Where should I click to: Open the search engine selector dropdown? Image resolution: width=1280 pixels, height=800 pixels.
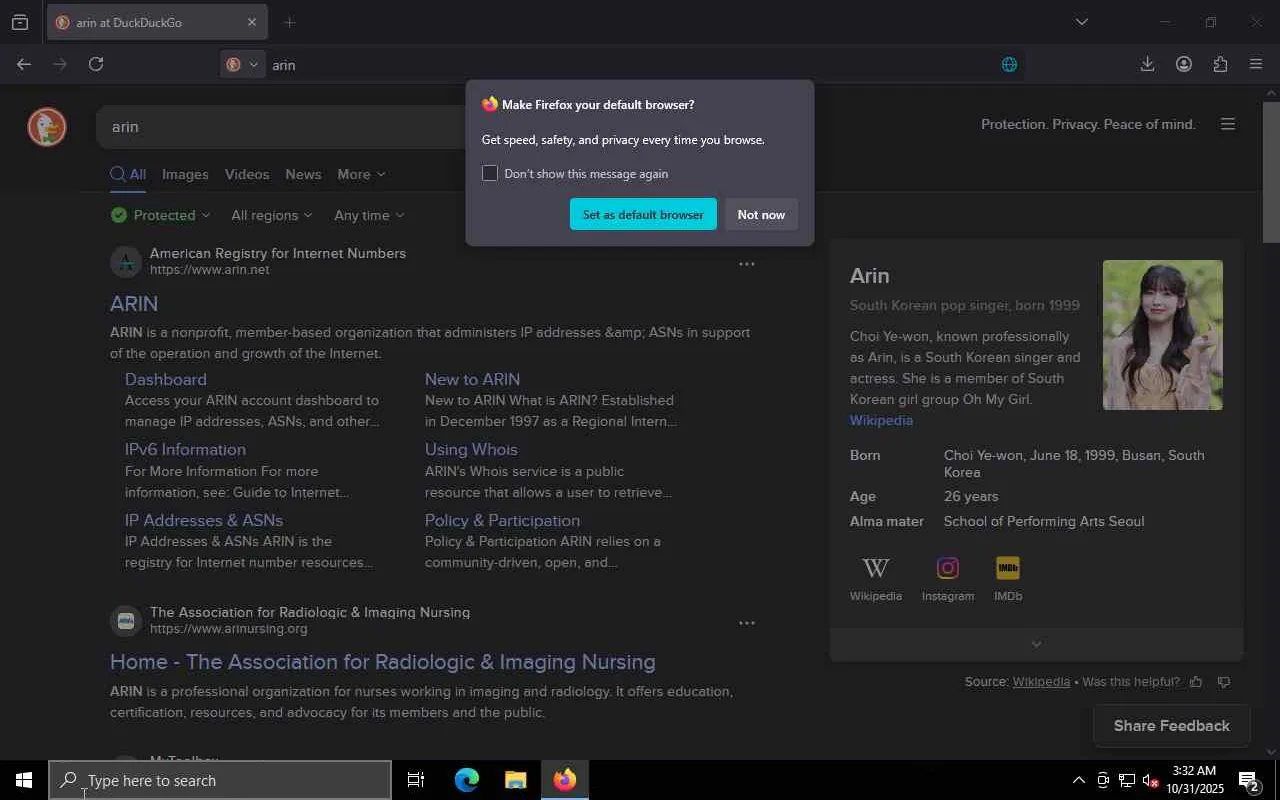pos(241,65)
